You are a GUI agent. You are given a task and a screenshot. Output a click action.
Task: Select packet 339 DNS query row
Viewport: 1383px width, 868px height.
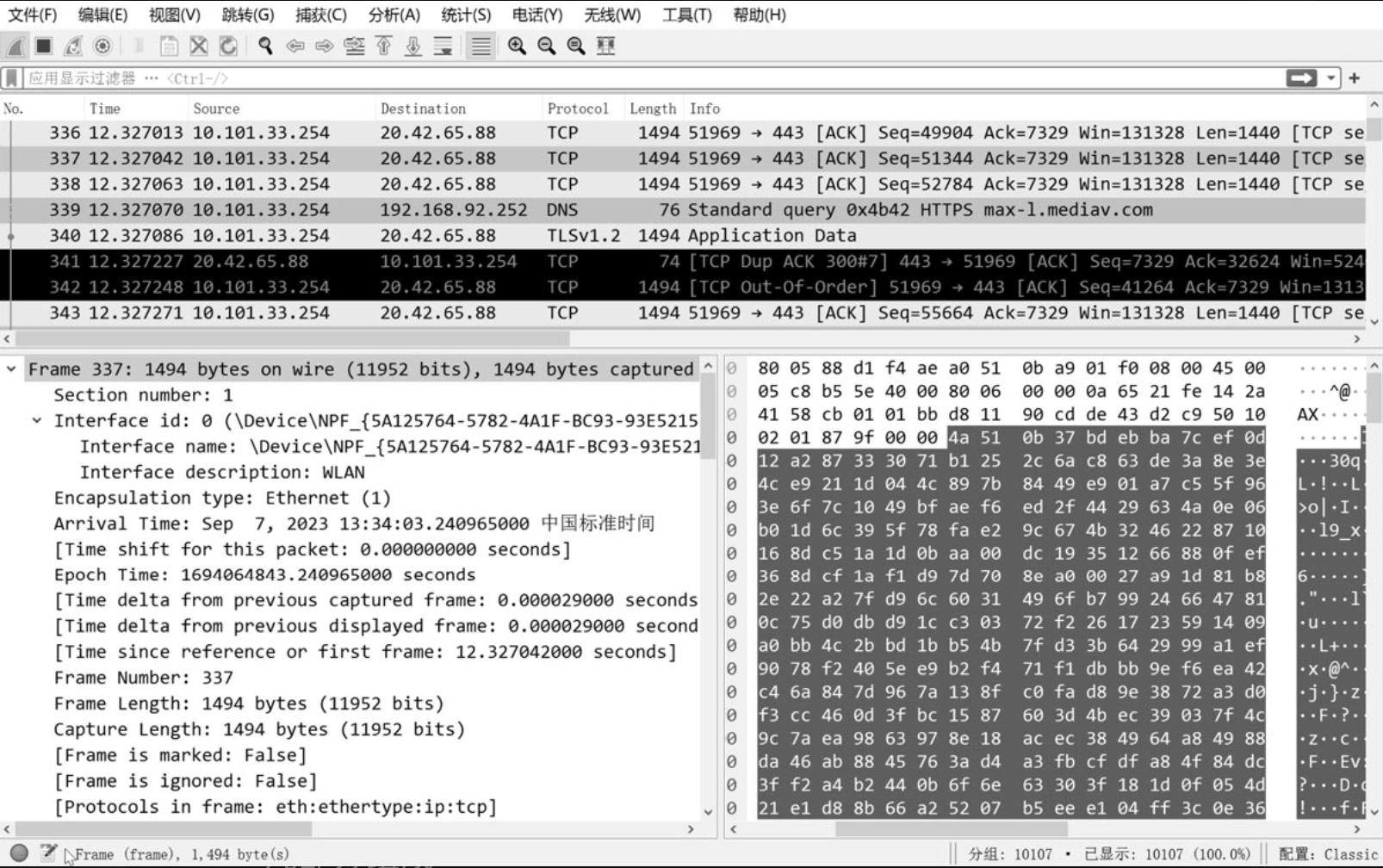click(683, 210)
